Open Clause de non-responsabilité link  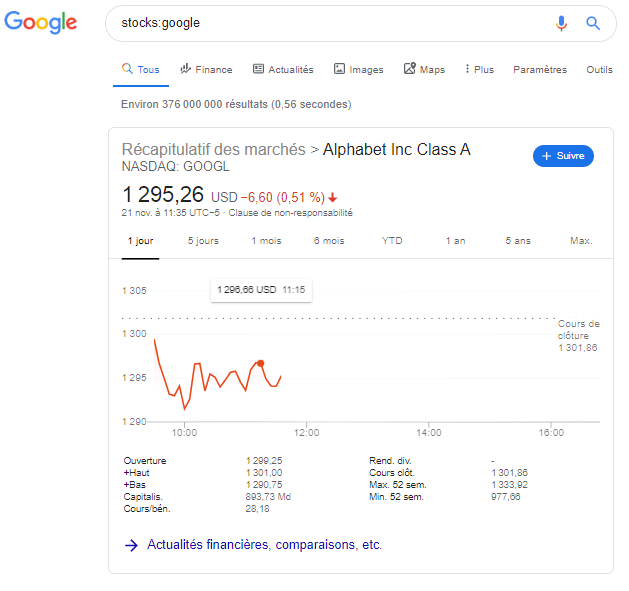tap(290, 213)
